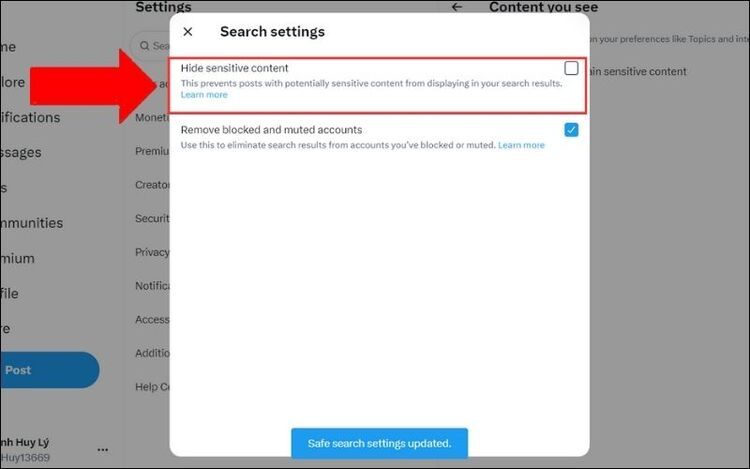Click the magnifier icon in Settings search

(x=144, y=46)
